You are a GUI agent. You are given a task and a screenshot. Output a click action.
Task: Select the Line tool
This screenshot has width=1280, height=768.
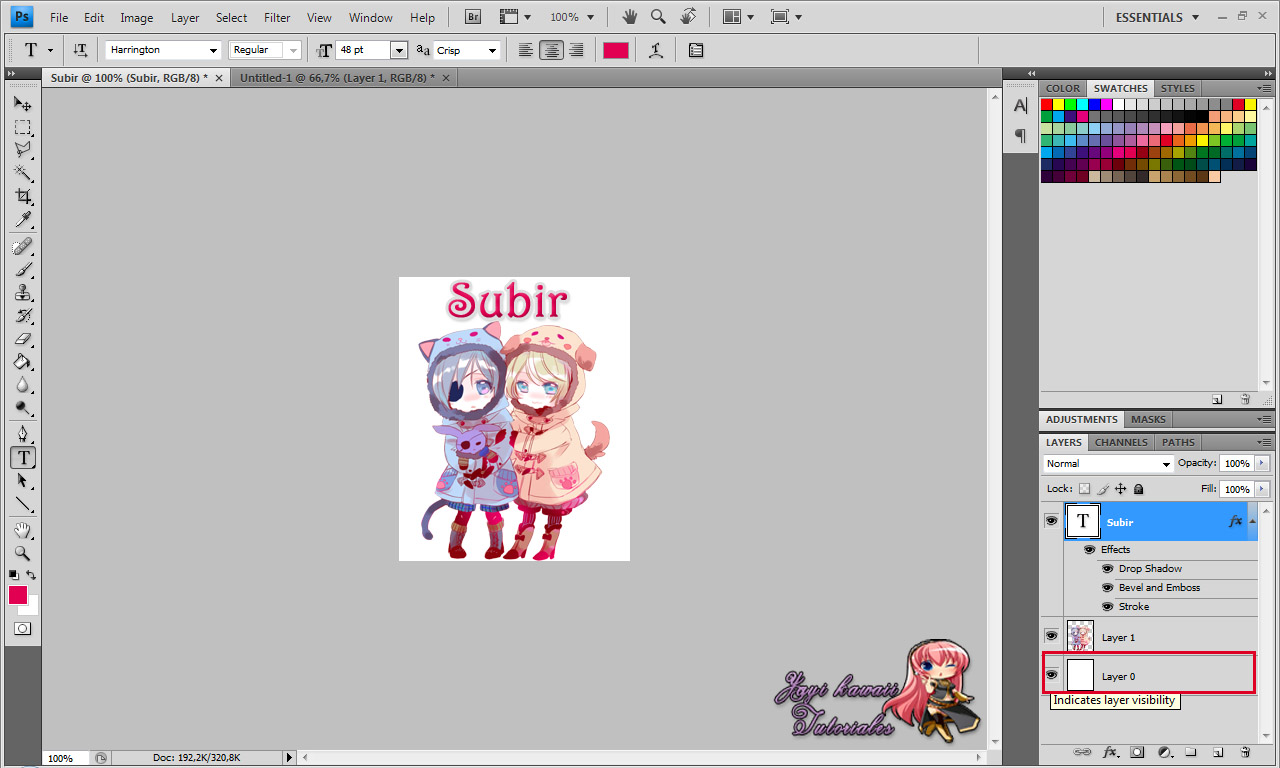[22, 504]
